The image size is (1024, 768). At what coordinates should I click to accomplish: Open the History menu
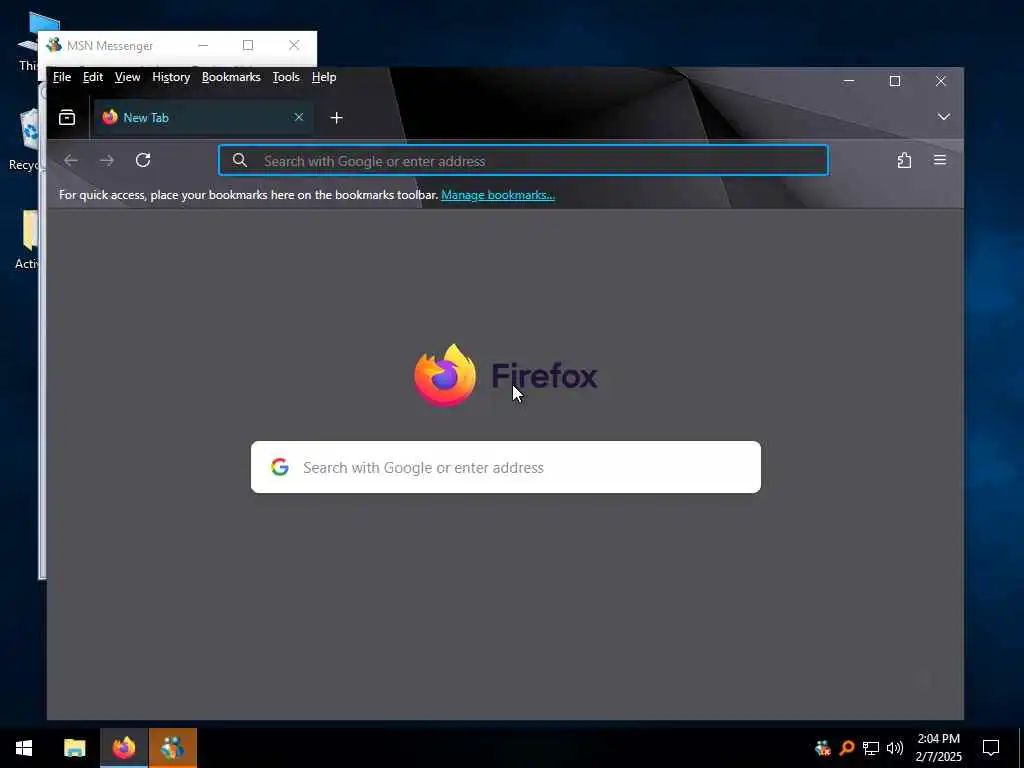(171, 77)
